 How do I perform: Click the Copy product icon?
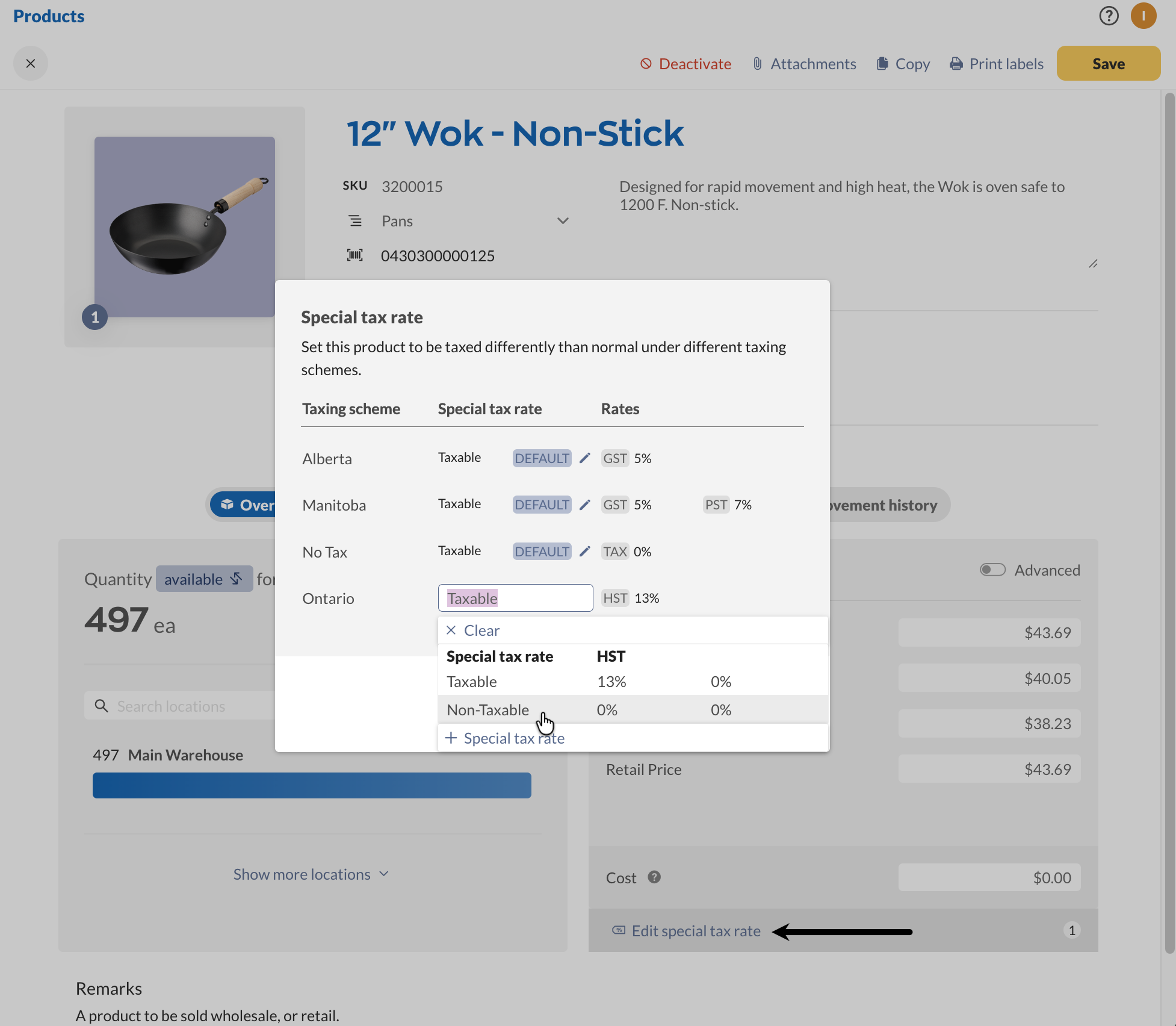click(x=882, y=63)
